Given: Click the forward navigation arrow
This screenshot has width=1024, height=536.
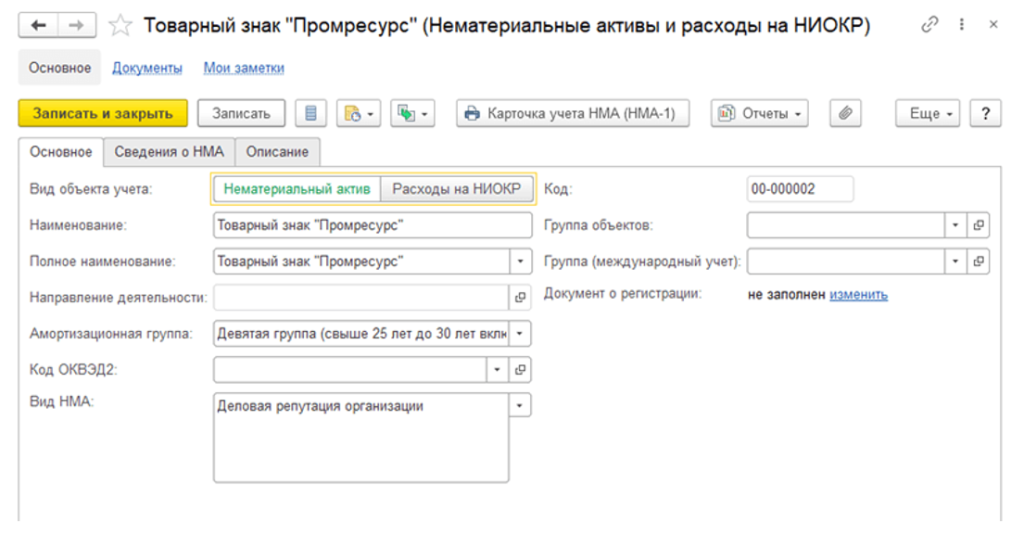Looking at the screenshot, I should [x=76, y=26].
